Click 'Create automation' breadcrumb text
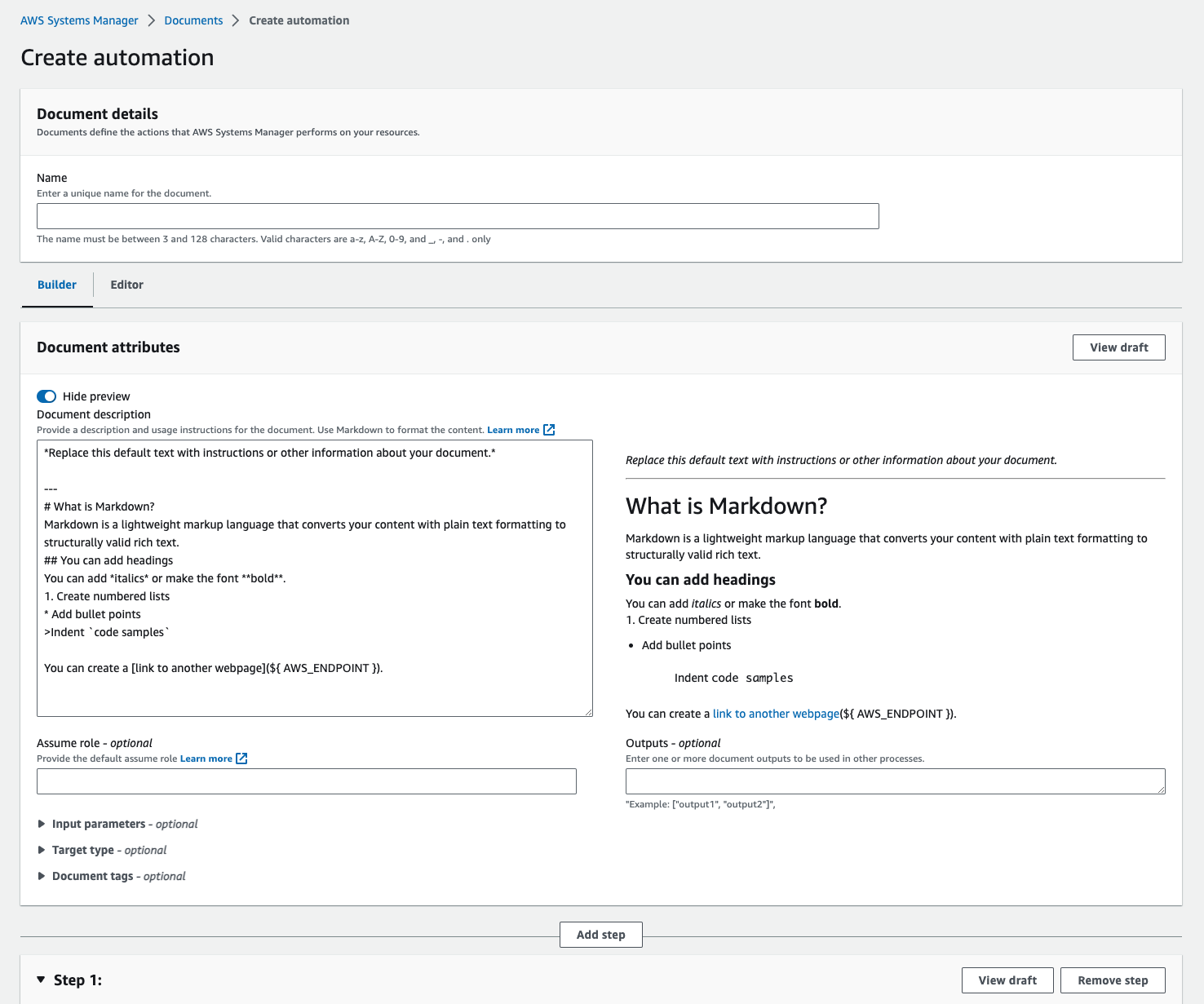This screenshot has width=1204, height=1004. pos(299,20)
